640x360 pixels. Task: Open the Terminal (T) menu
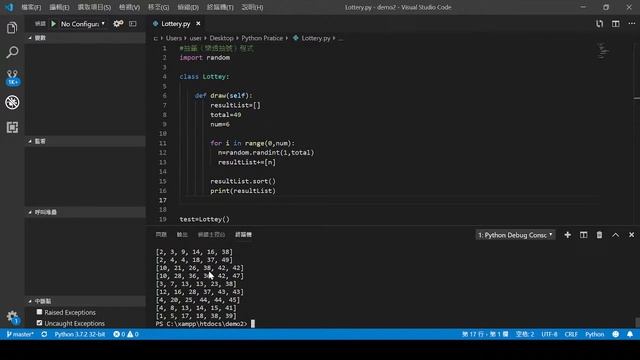[220, 7]
